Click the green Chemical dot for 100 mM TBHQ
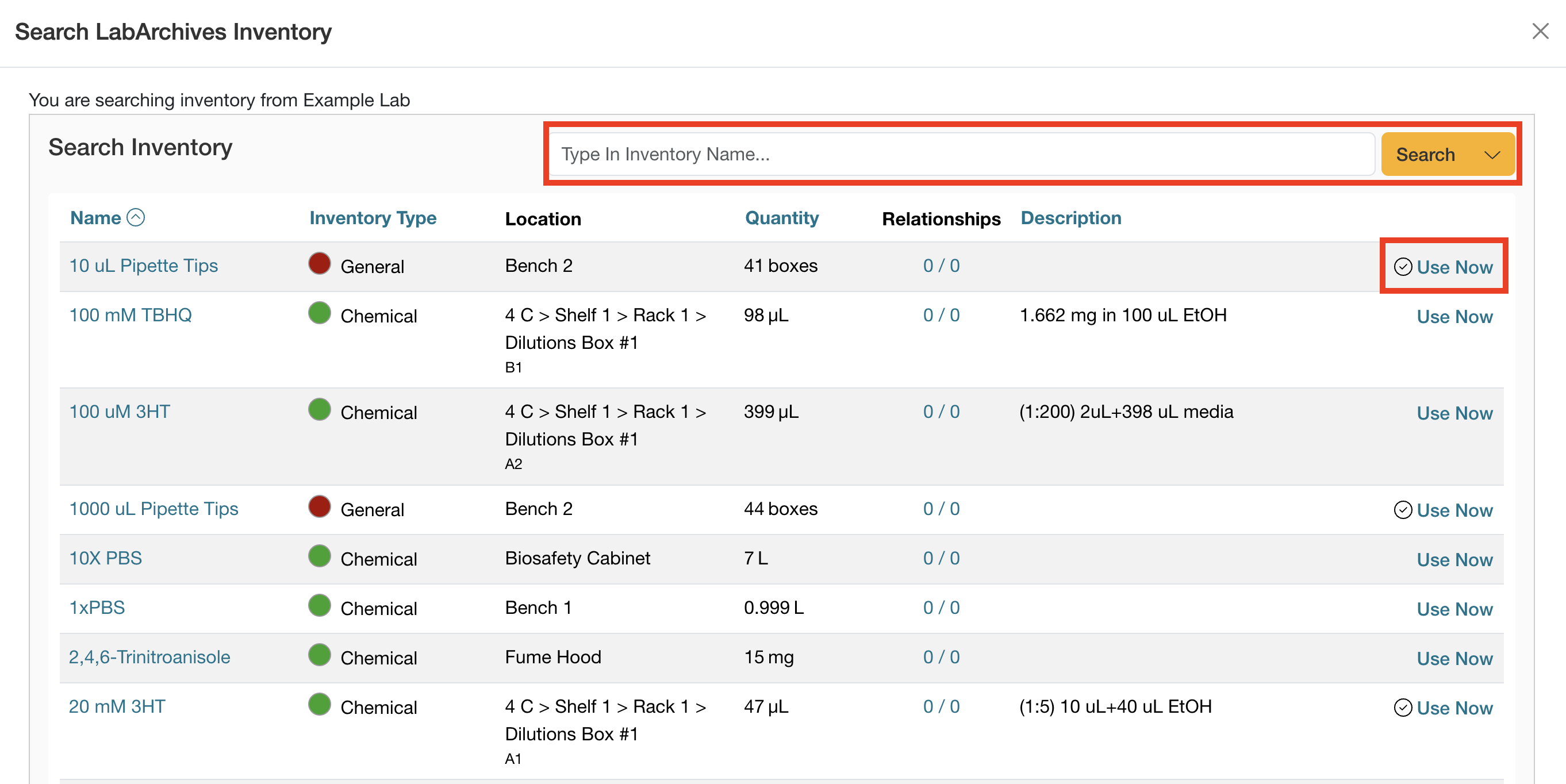This screenshot has height=784, width=1566. pos(319,313)
